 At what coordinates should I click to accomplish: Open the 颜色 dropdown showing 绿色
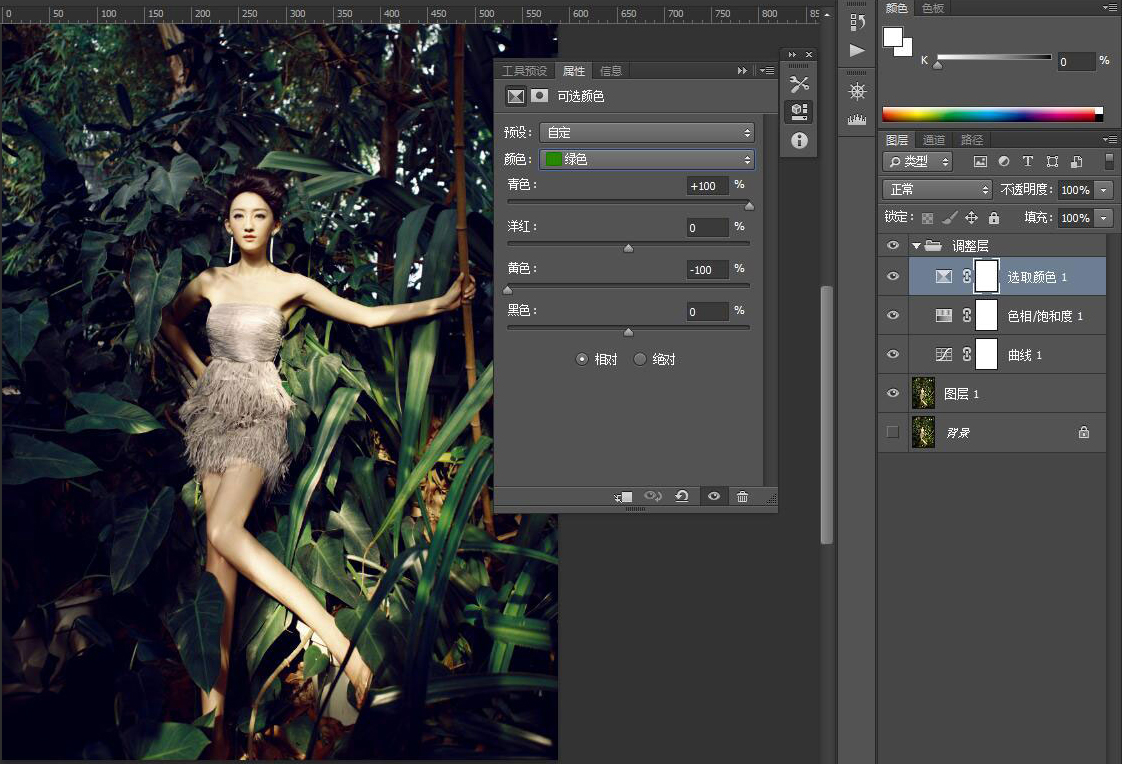647,160
